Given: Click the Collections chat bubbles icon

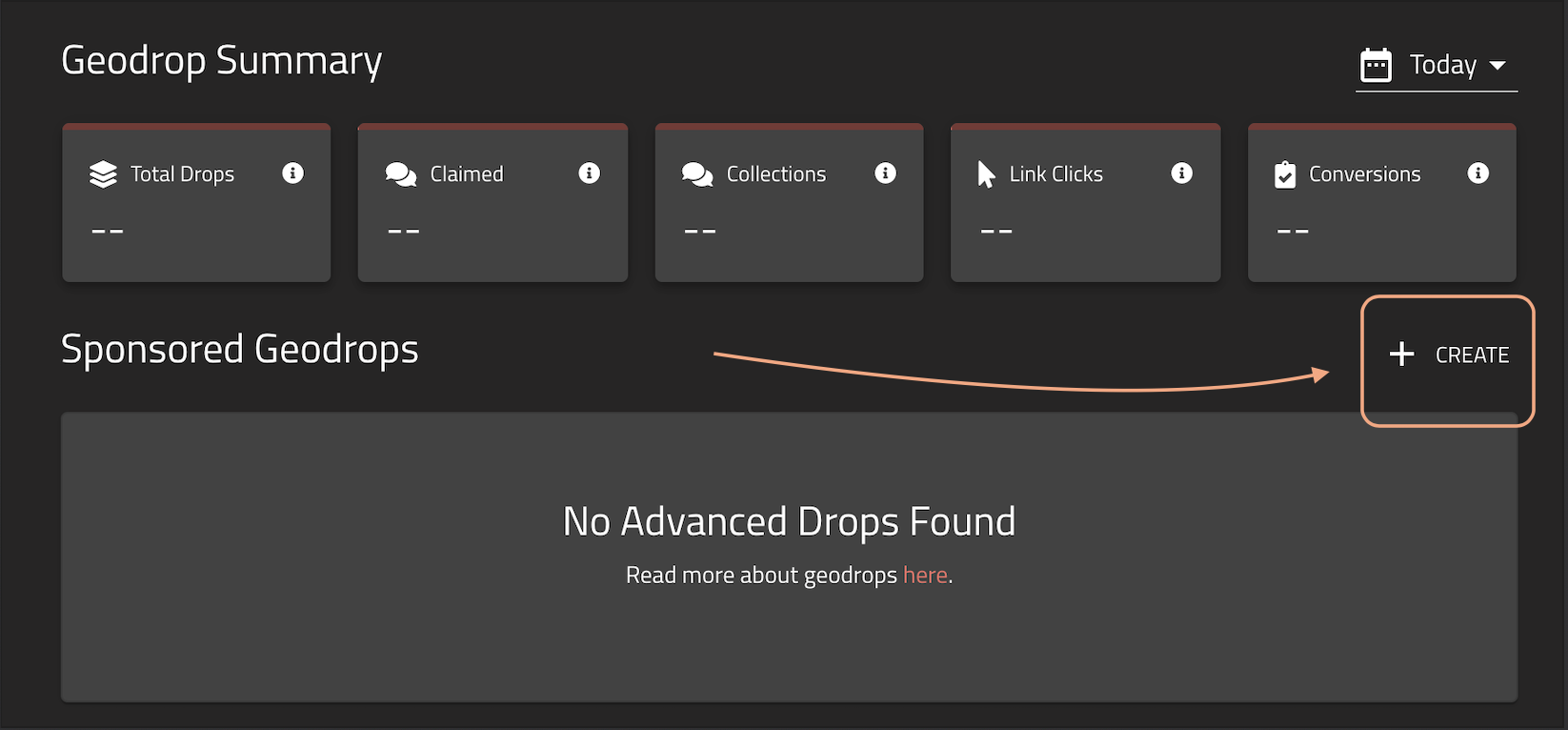Looking at the screenshot, I should coord(697,174).
